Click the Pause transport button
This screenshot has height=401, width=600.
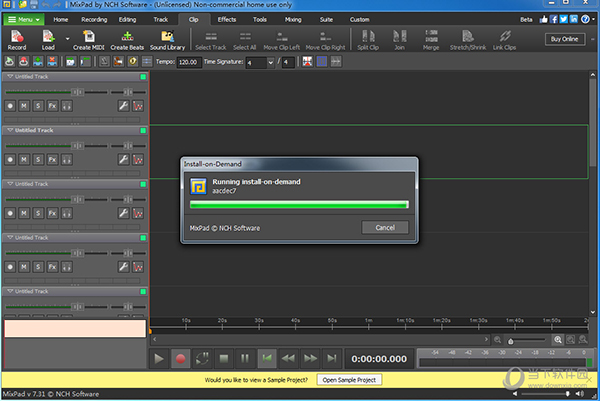245,359
